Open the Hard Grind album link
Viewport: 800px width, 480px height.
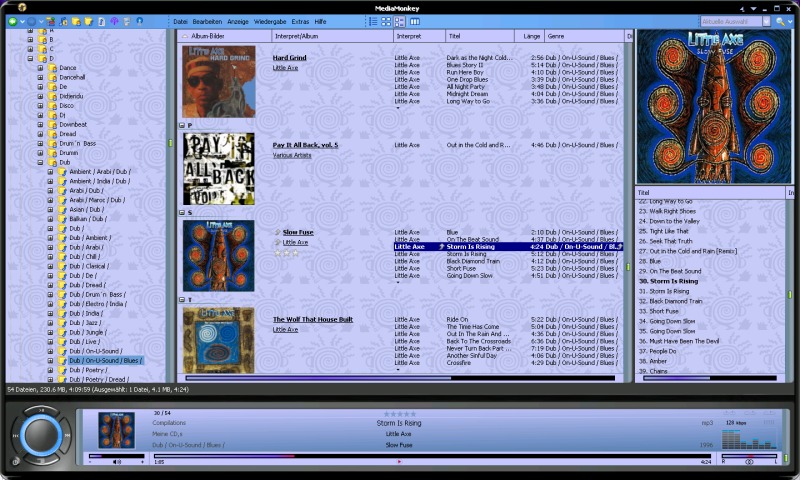pyautogui.click(x=289, y=58)
